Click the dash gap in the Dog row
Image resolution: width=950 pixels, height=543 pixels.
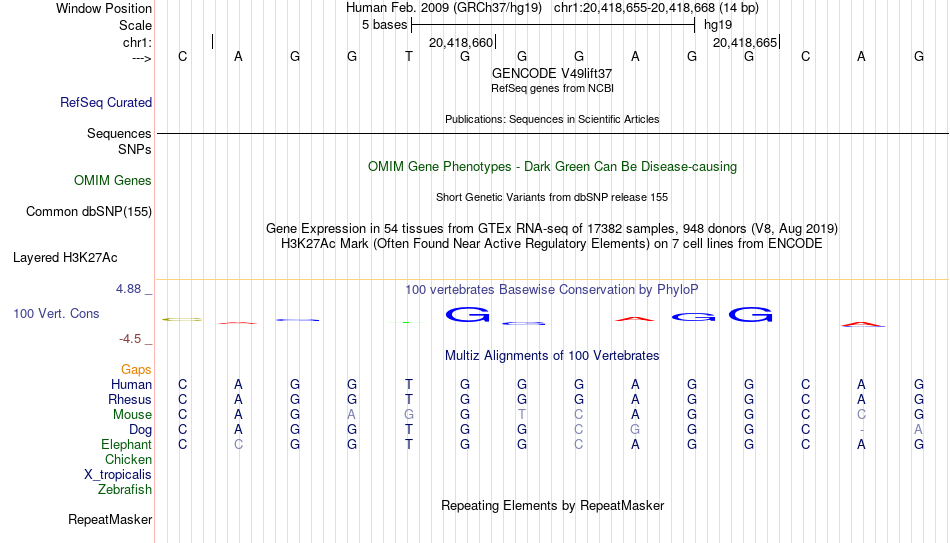coord(862,430)
